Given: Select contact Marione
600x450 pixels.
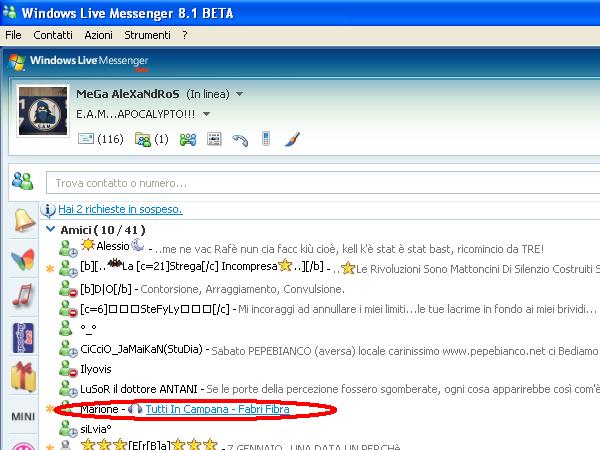Looking at the screenshot, I should (x=99, y=409).
